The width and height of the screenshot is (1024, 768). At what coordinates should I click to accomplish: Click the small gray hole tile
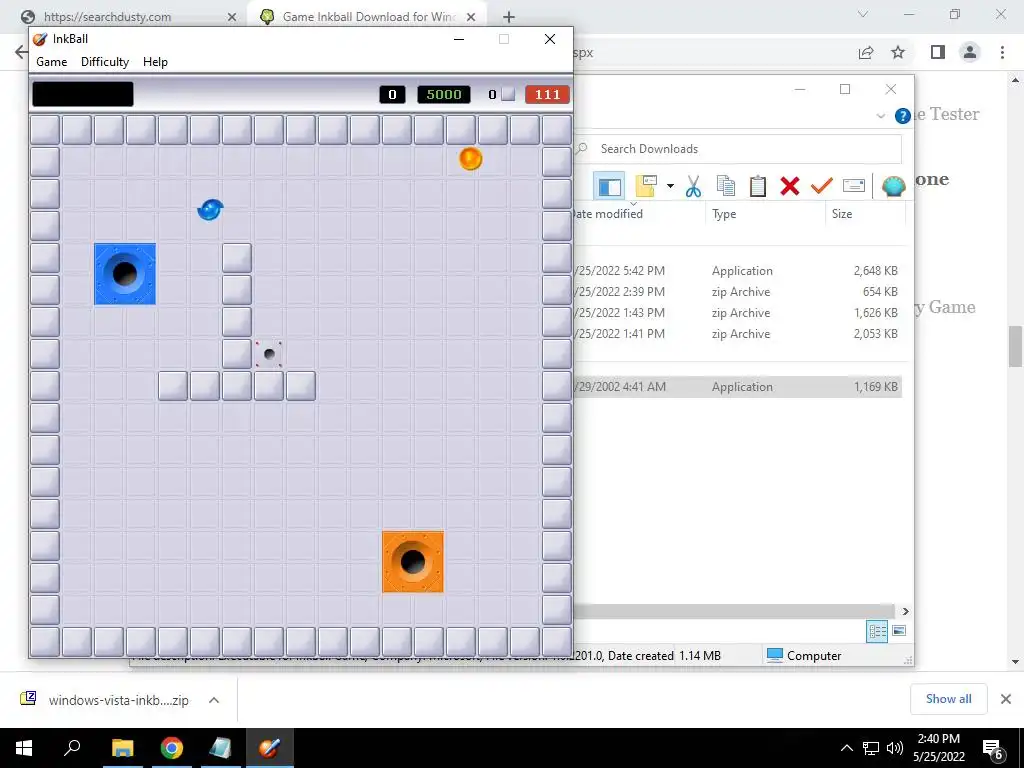coord(268,354)
